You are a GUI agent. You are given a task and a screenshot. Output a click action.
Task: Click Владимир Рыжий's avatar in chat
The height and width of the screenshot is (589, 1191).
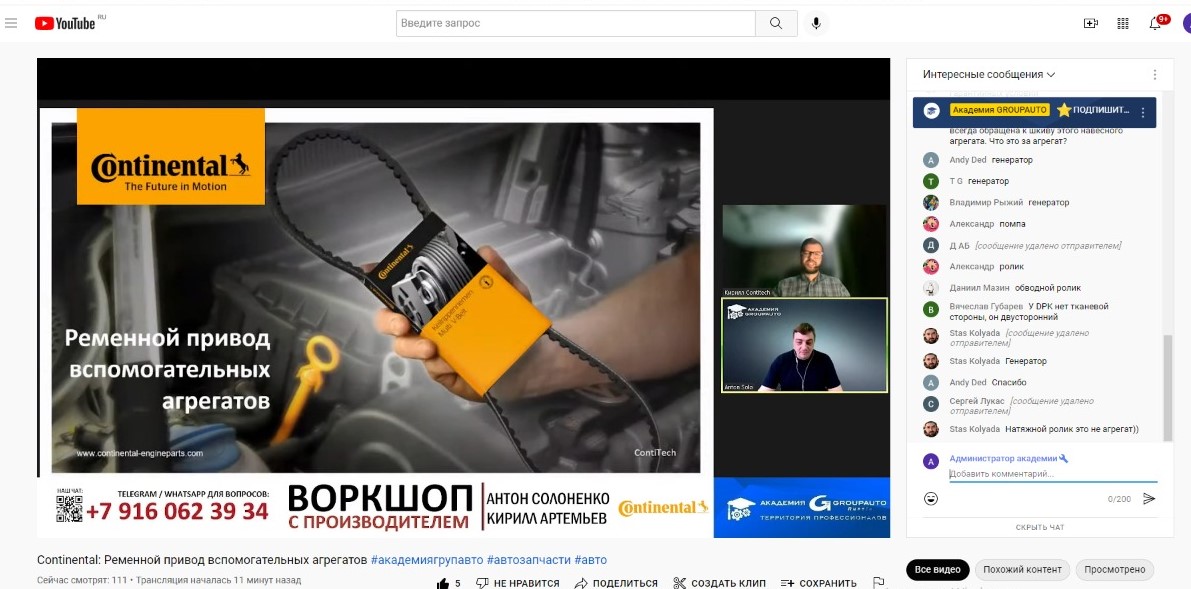931,203
